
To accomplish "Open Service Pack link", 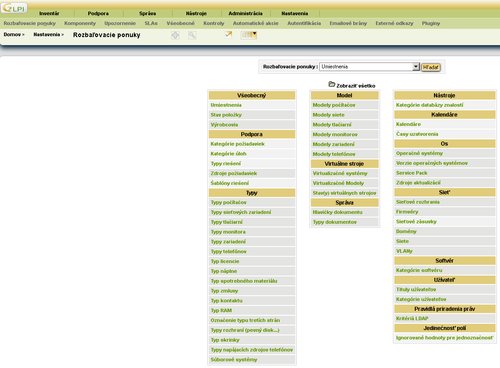I will coord(411,173).
